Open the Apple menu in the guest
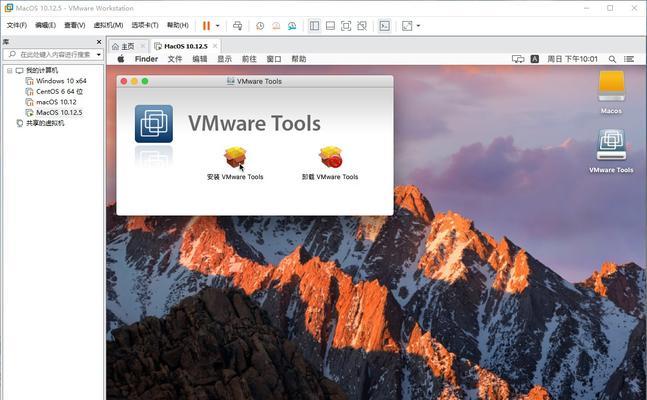This screenshot has height=400, width=647. pos(121,59)
